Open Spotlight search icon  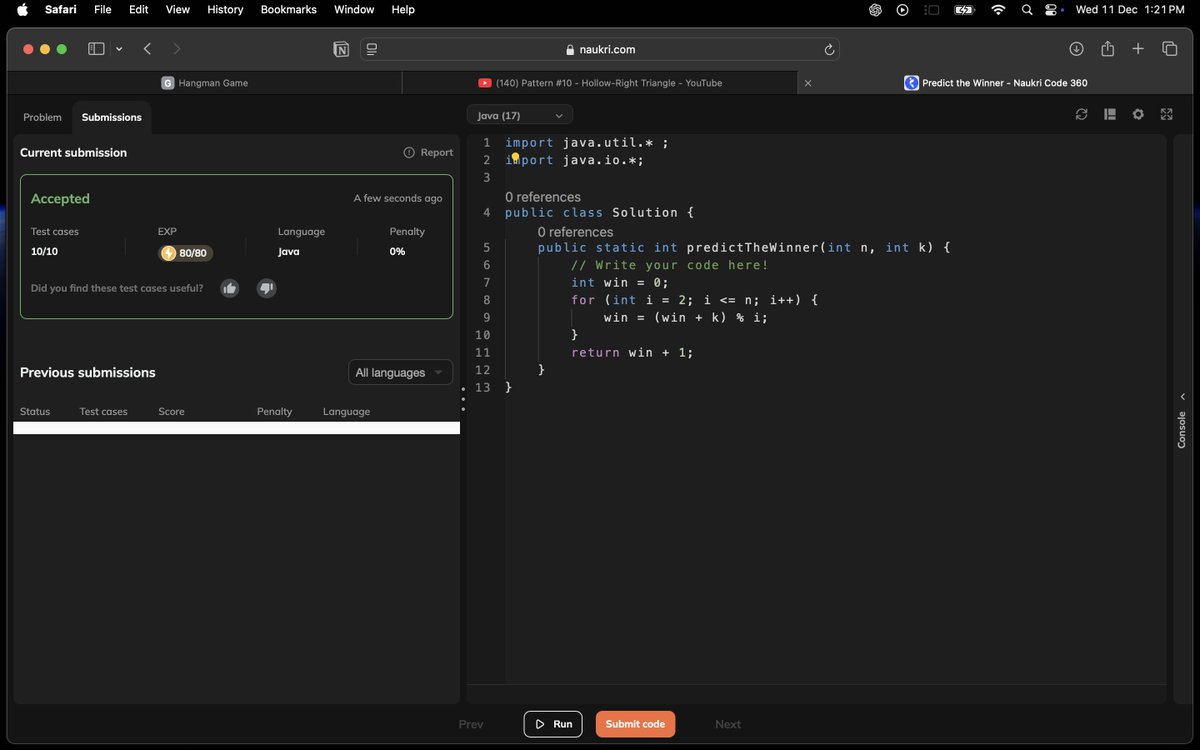click(x=1026, y=10)
